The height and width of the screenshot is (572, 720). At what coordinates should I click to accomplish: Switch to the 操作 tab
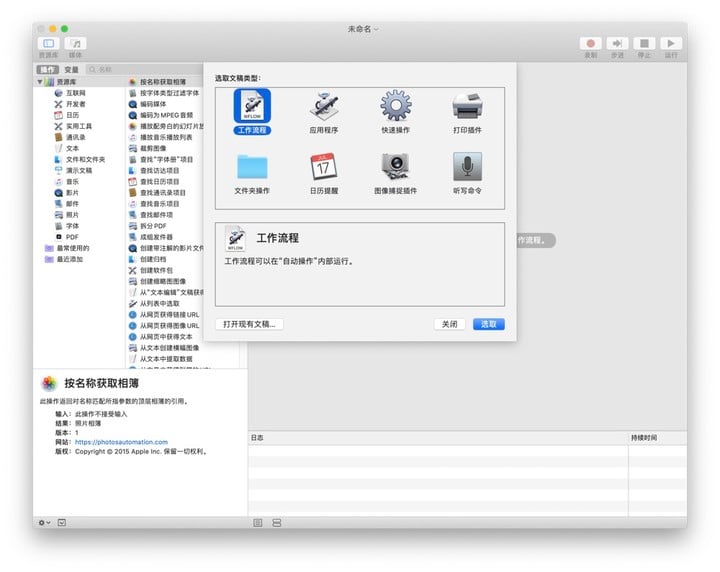[x=47, y=70]
